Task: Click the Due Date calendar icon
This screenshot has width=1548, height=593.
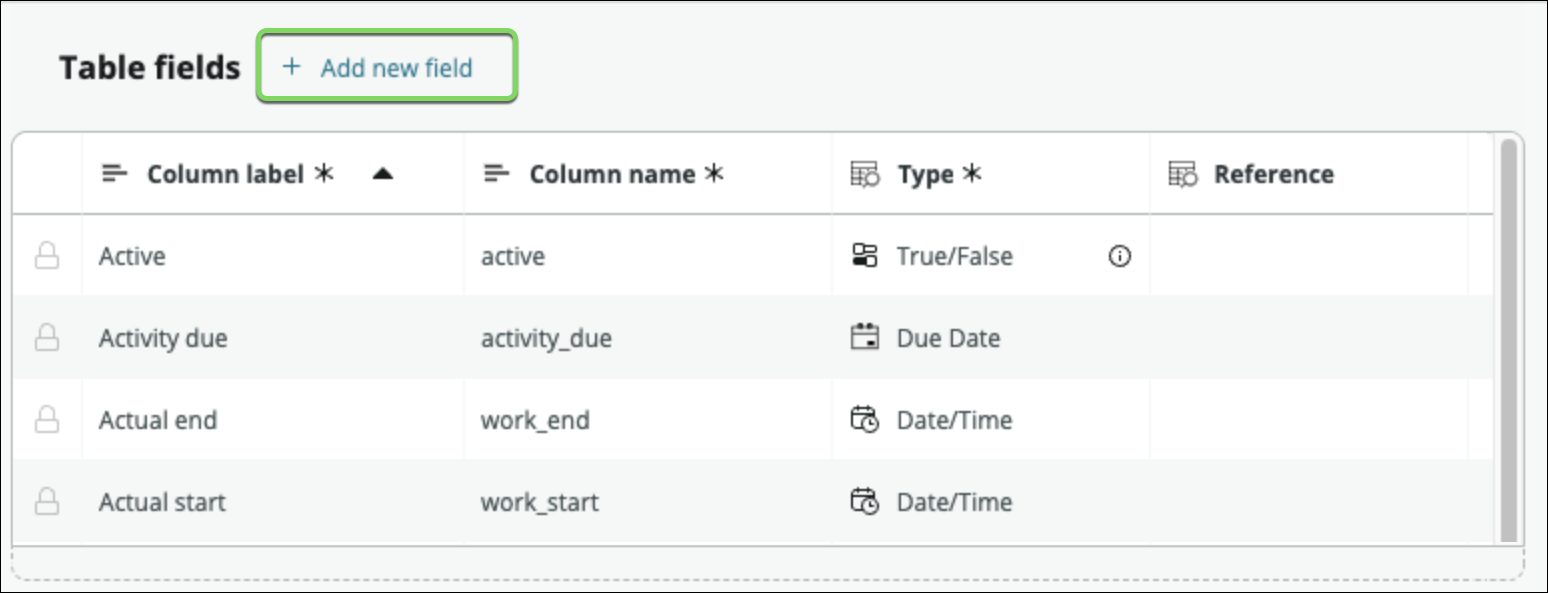Action: pos(863,338)
